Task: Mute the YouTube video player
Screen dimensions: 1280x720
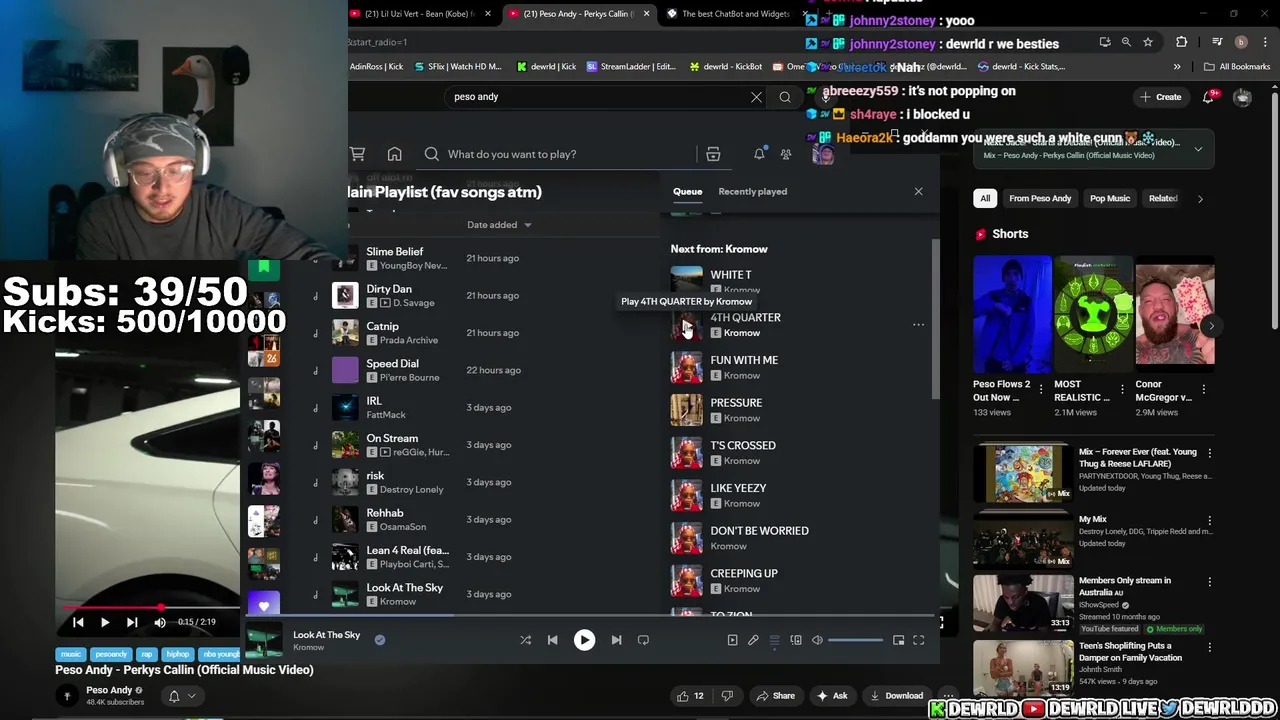Action: (160, 622)
